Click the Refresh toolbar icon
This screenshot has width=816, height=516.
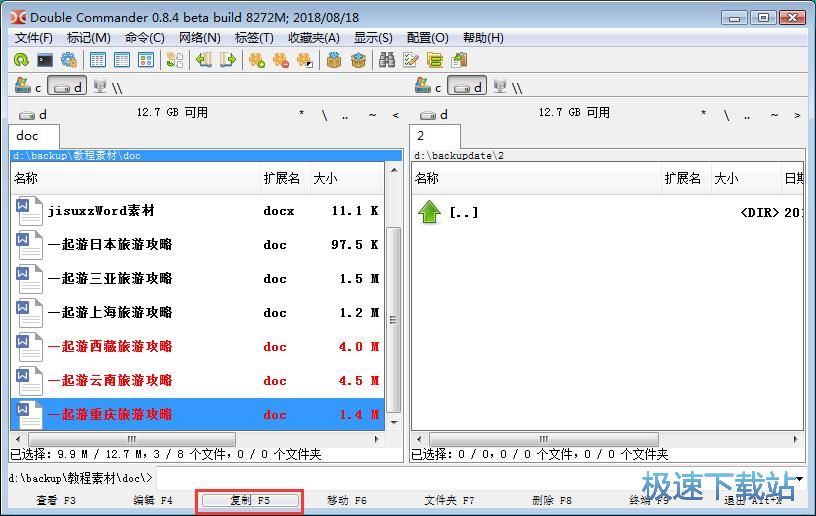(x=21, y=60)
